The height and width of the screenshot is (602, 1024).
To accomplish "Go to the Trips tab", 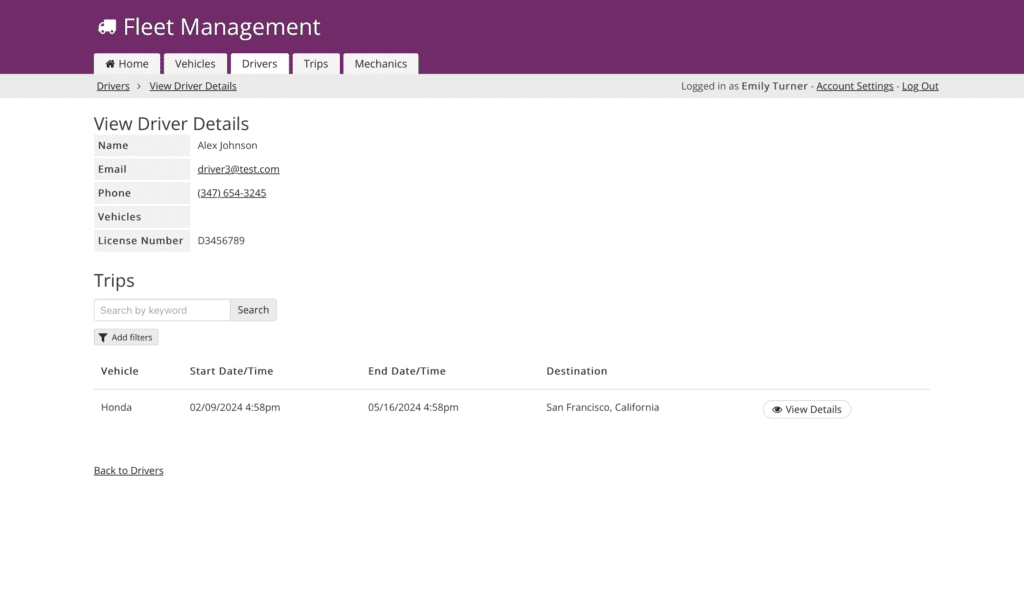I will click(x=316, y=64).
